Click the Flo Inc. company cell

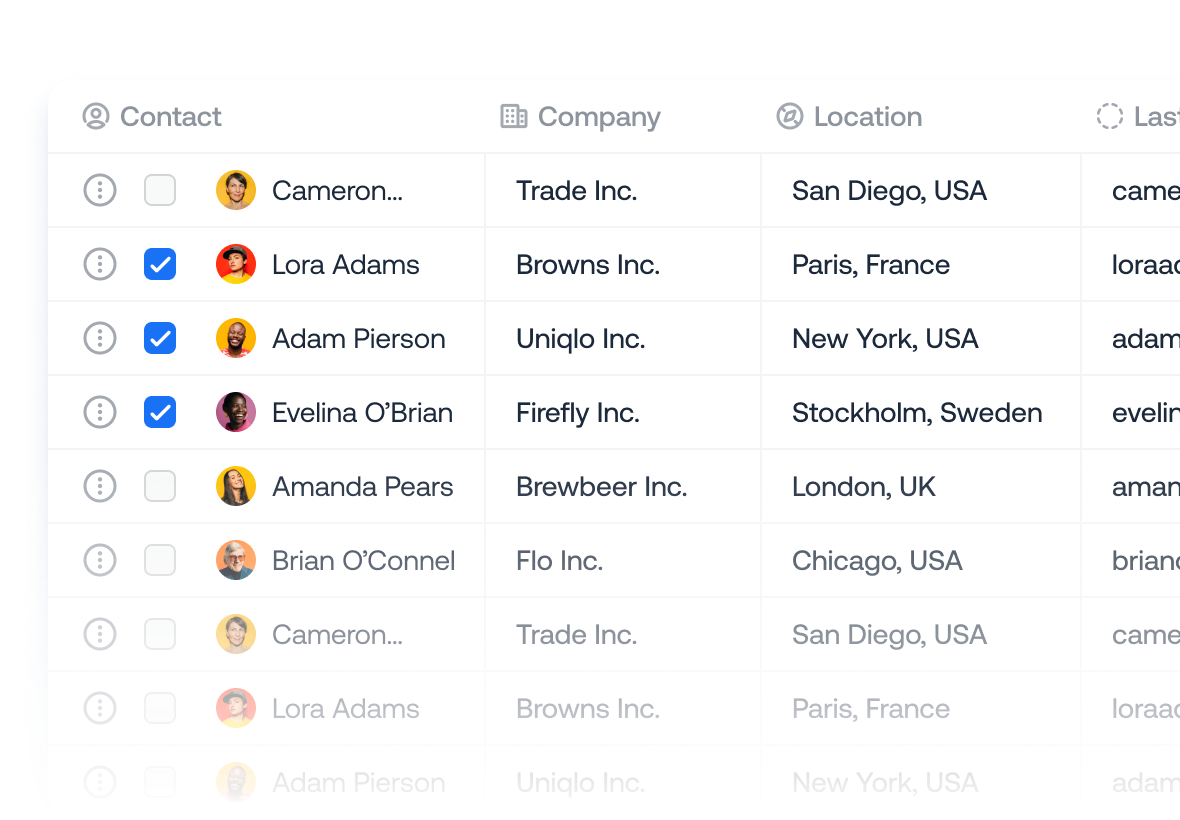click(x=559, y=561)
